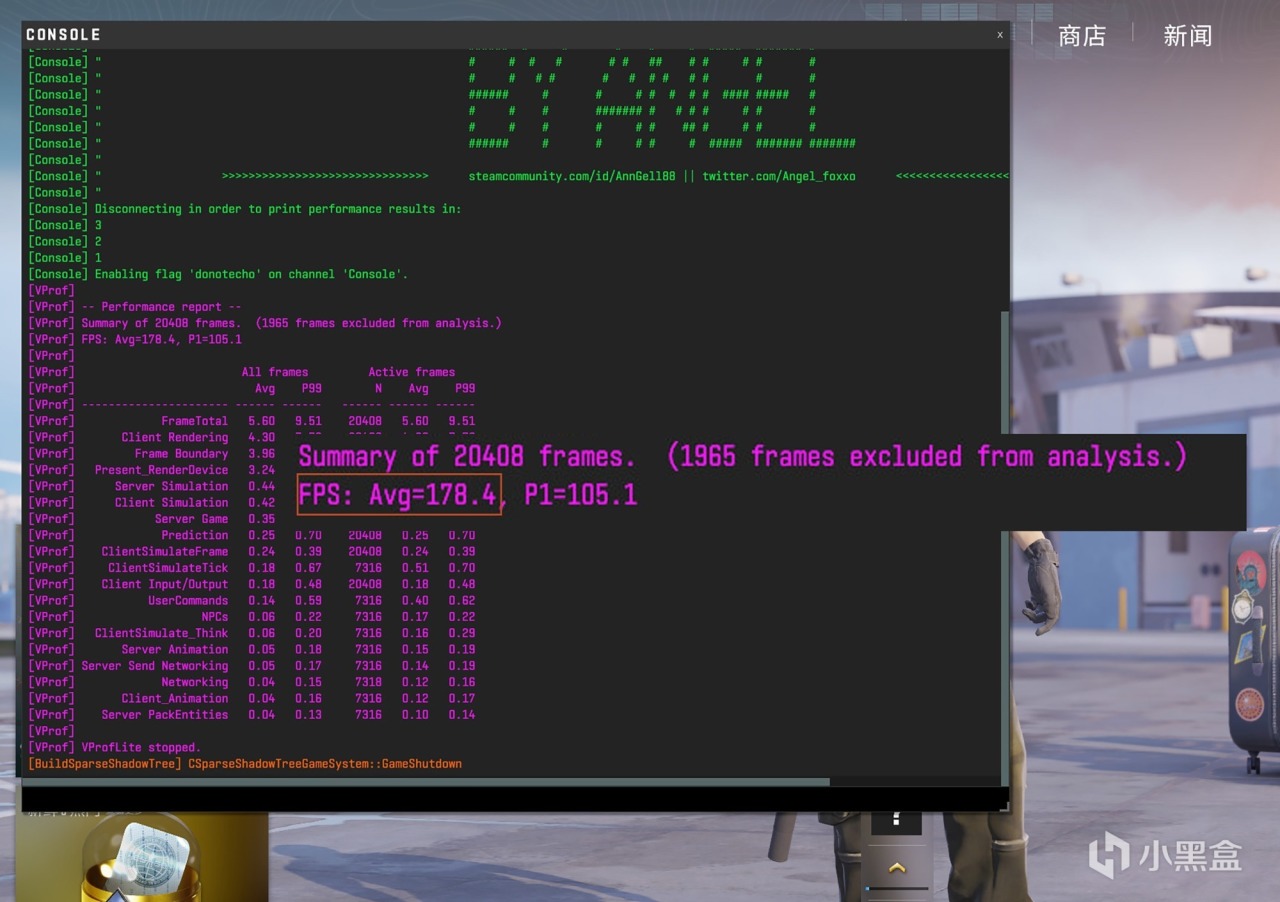Image resolution: width=1280 pixels, height=902 pixels.
Task: Select the 'Server Game' row label
Action: click(191, 519)
